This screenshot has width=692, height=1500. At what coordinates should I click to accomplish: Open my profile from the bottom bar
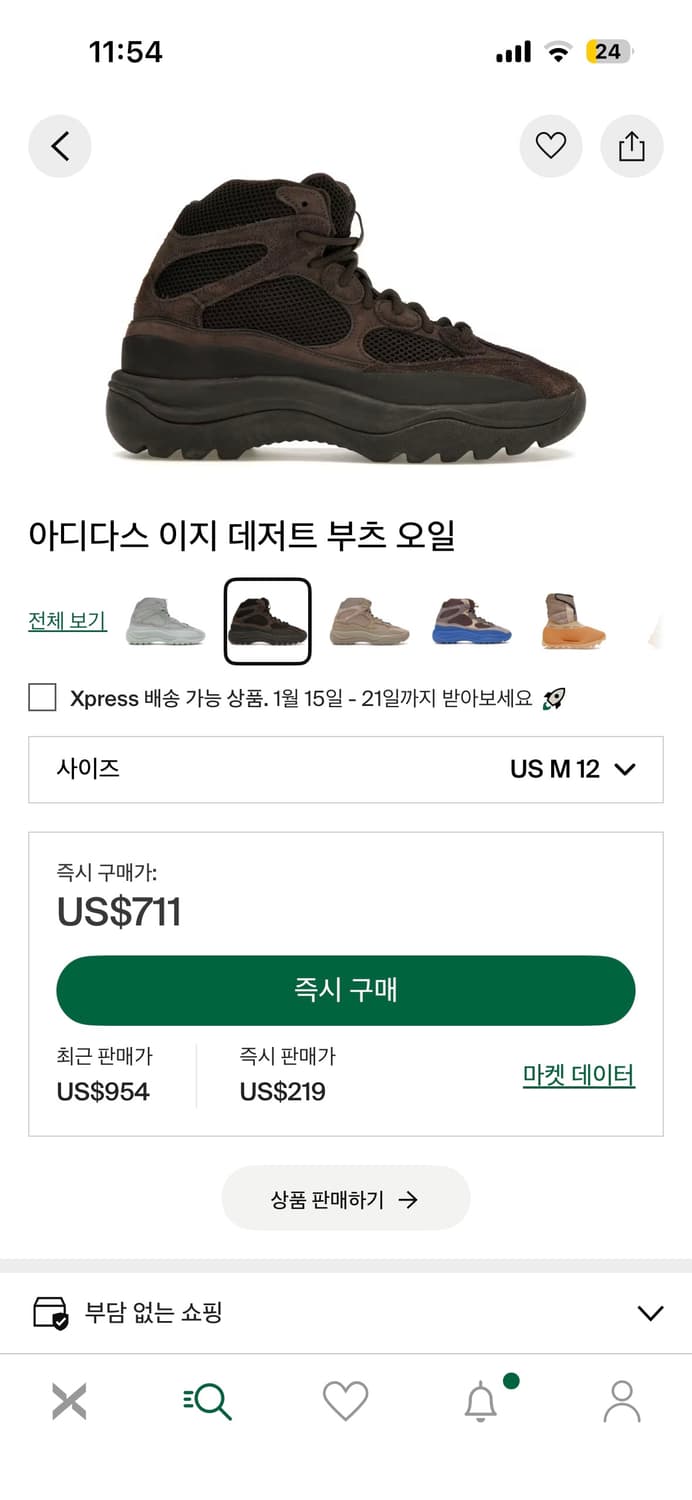(622, 1401)
